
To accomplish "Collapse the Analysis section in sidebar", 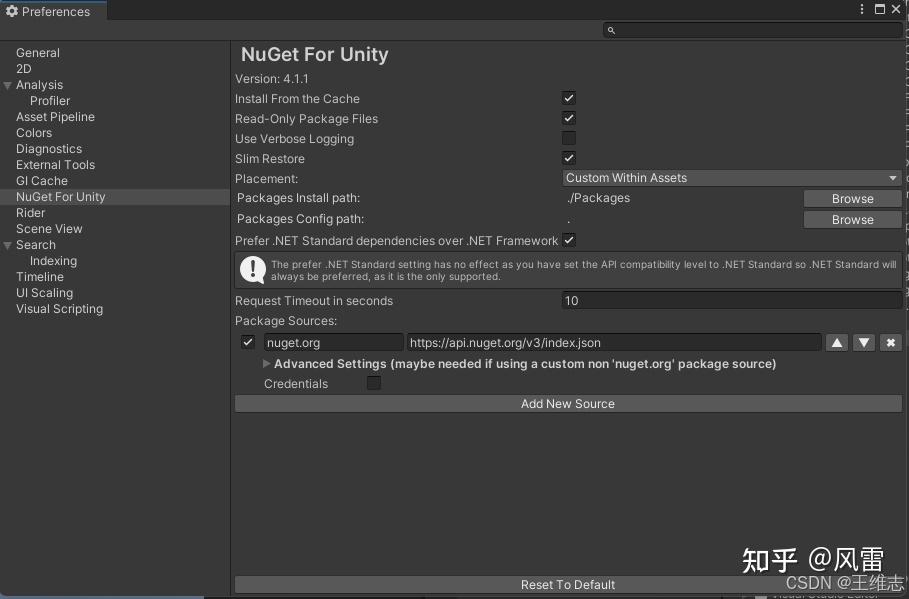I will click(8, 84).
